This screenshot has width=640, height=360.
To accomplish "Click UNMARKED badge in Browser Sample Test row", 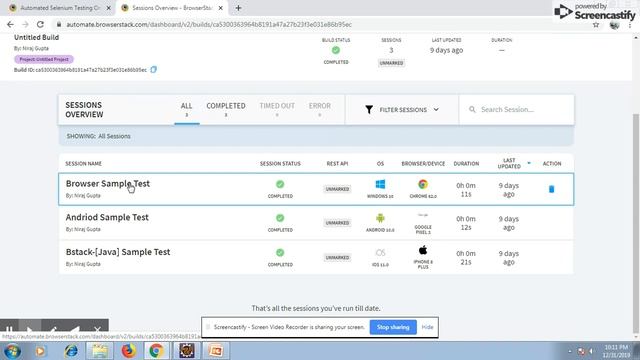I will pyautogui.click(x=337, y=189).
